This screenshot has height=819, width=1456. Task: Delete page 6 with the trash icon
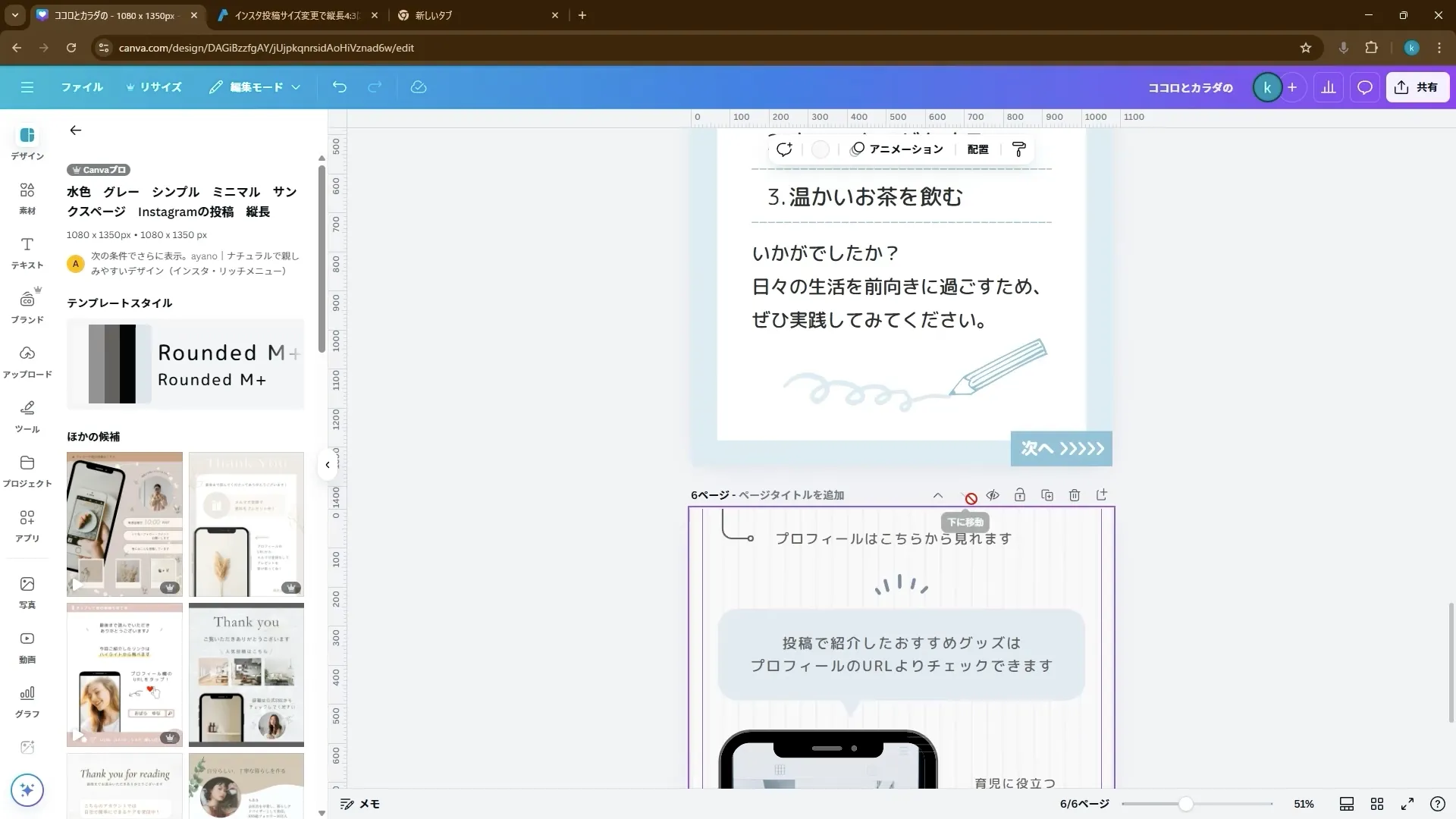1075,494
